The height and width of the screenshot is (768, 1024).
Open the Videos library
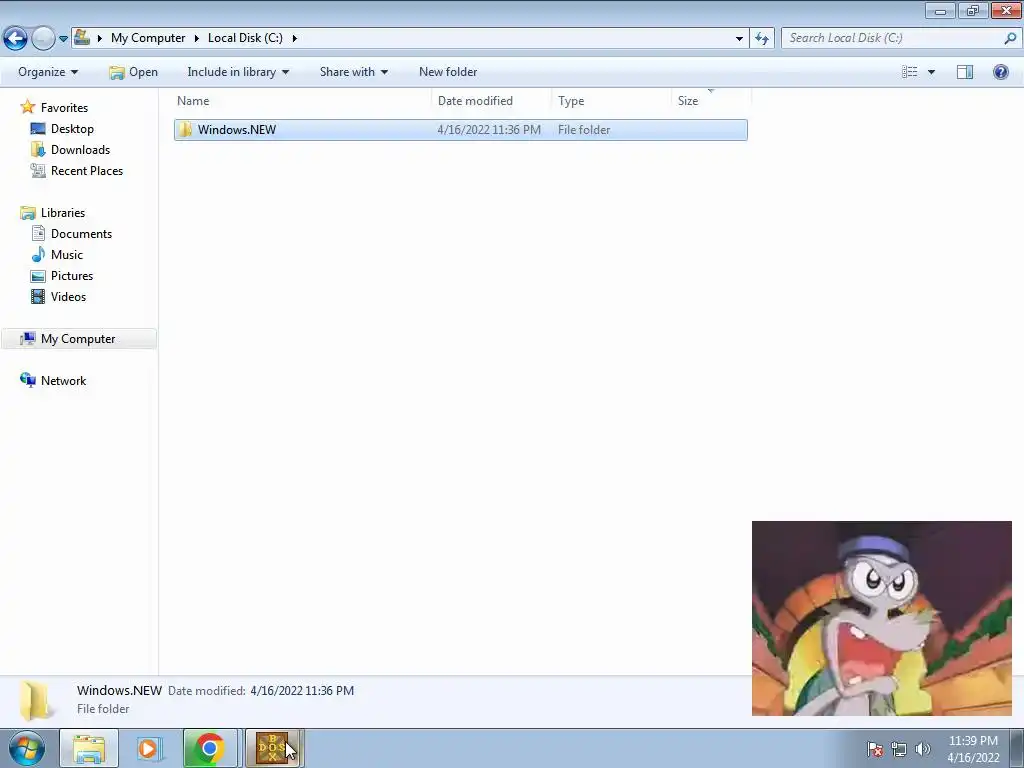point(69,296)
